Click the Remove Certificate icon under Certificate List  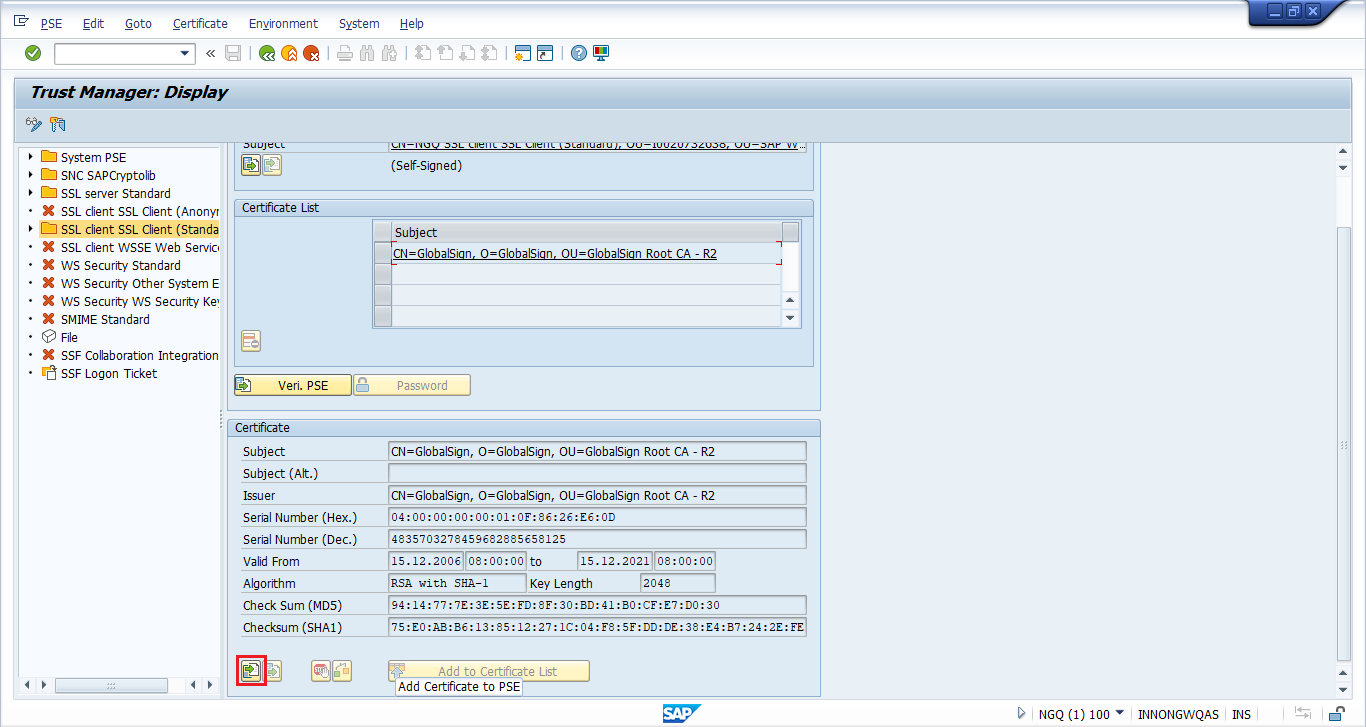(251, 341)
